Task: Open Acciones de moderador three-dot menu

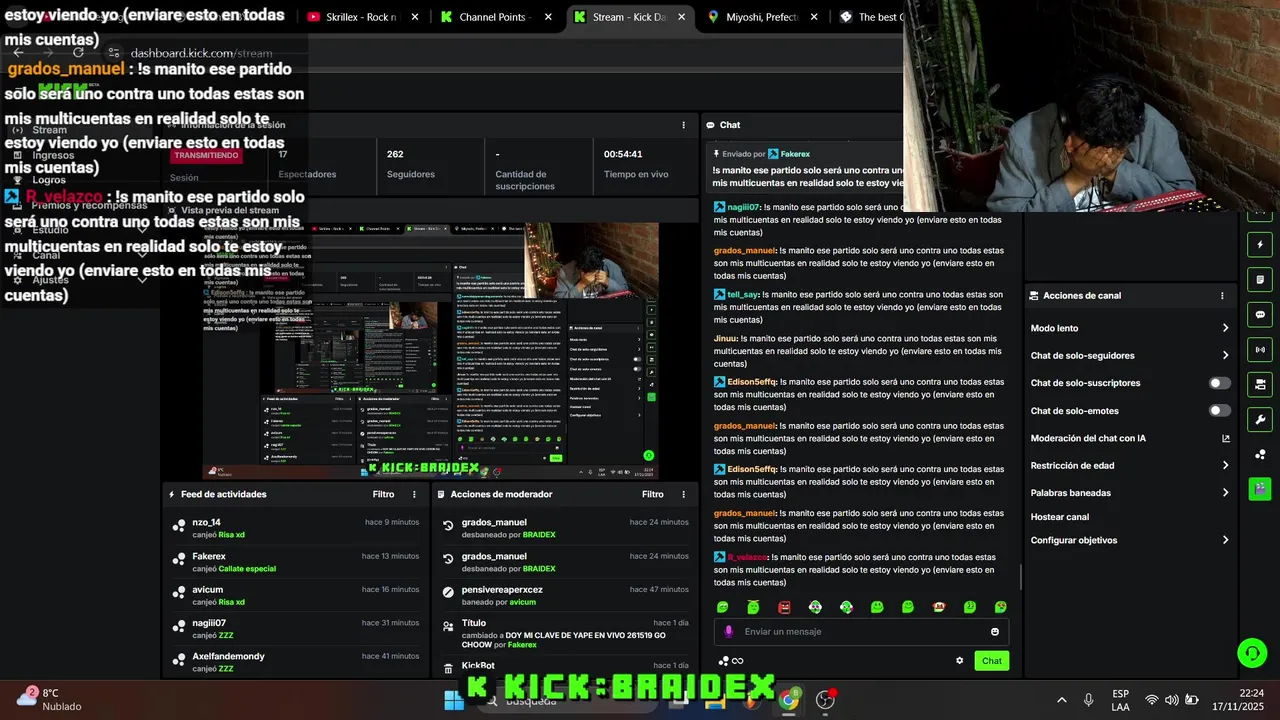Action: tap(684, 494)
